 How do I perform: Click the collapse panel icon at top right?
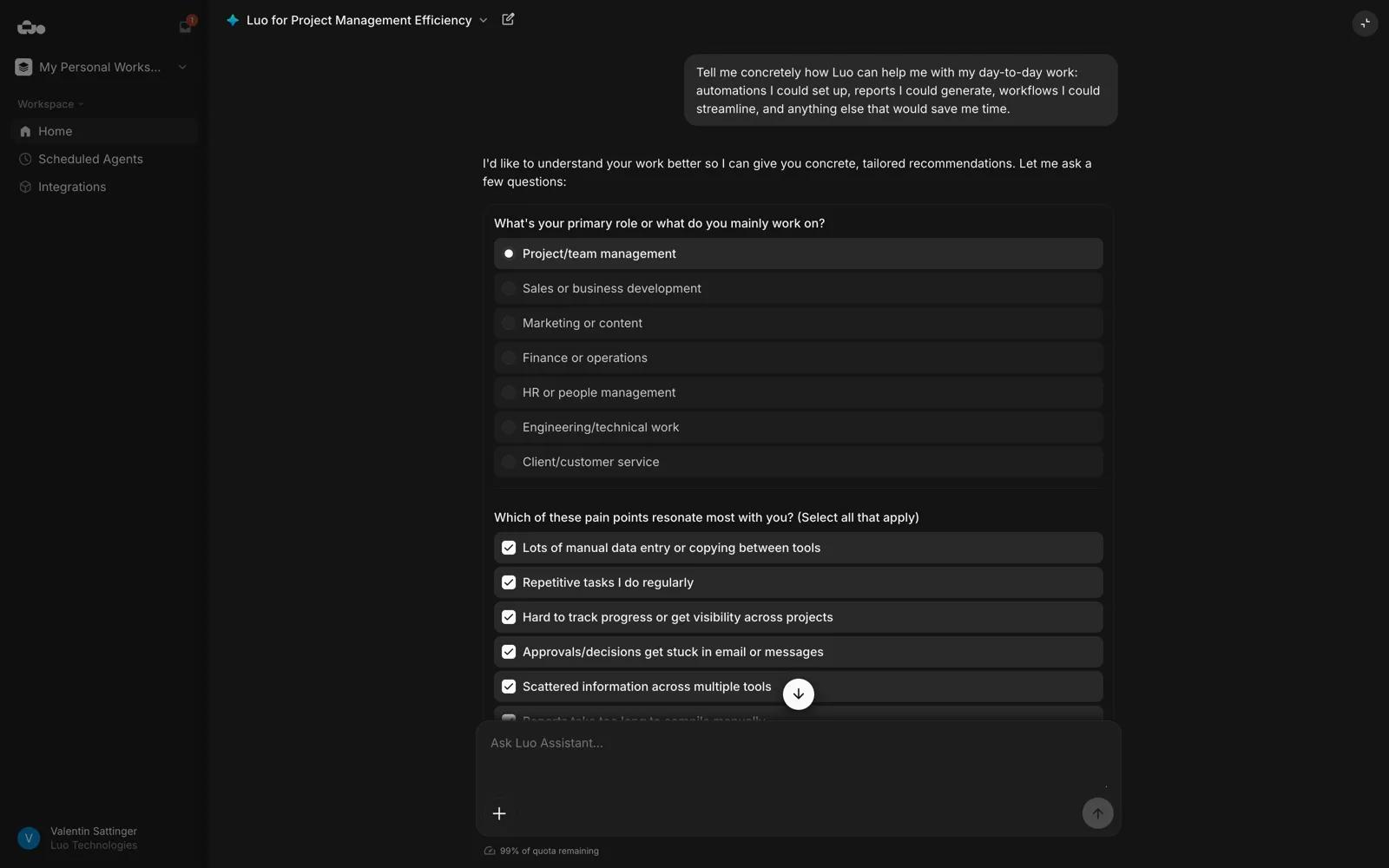tap(1365, 23)
